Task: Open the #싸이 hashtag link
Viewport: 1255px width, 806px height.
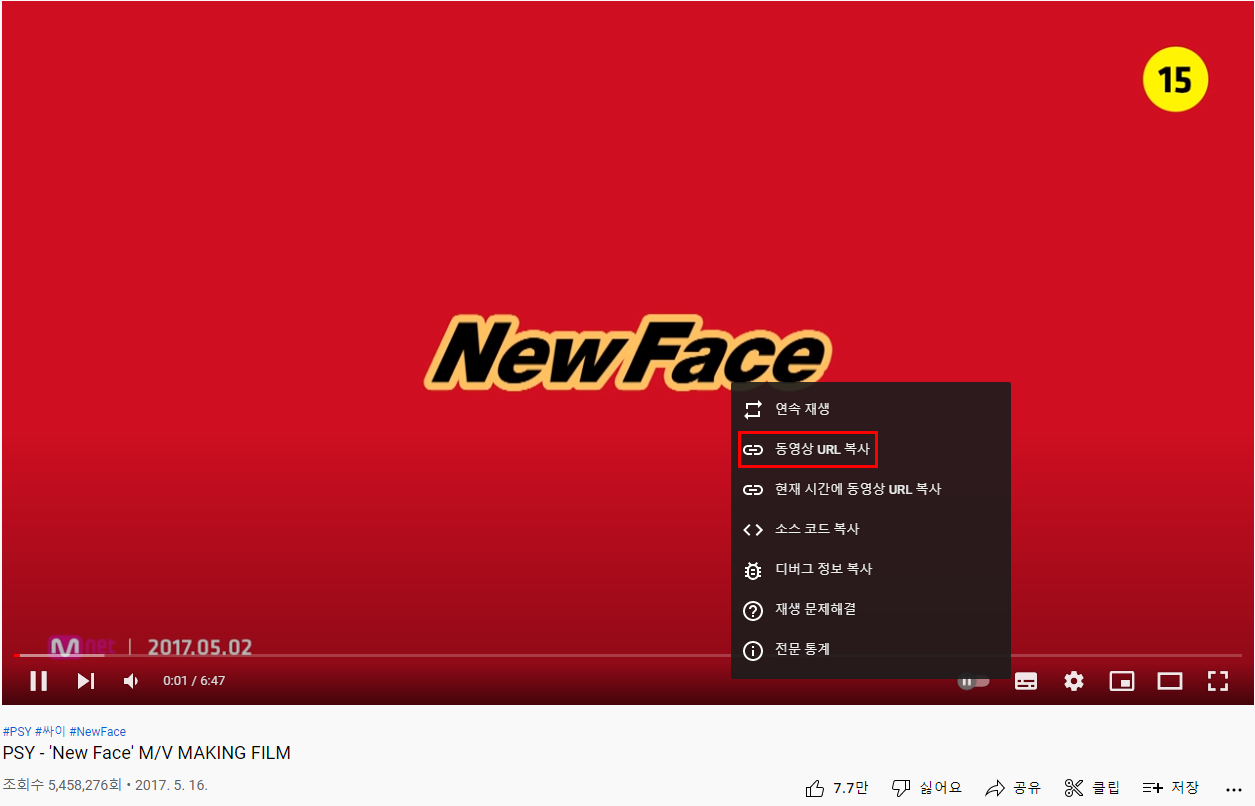Action: [50, 732]
